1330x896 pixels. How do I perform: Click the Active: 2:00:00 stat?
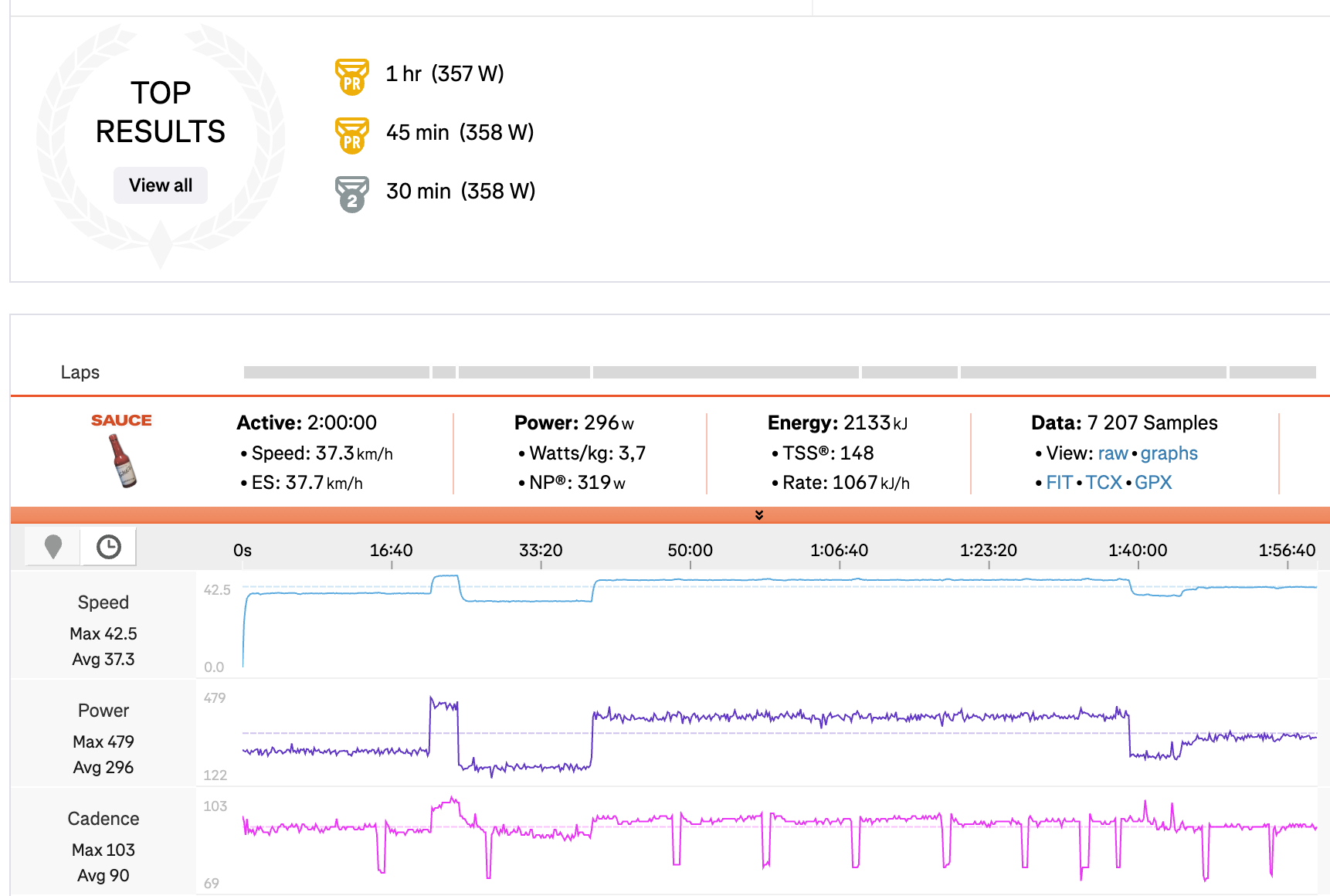point(307,423)
